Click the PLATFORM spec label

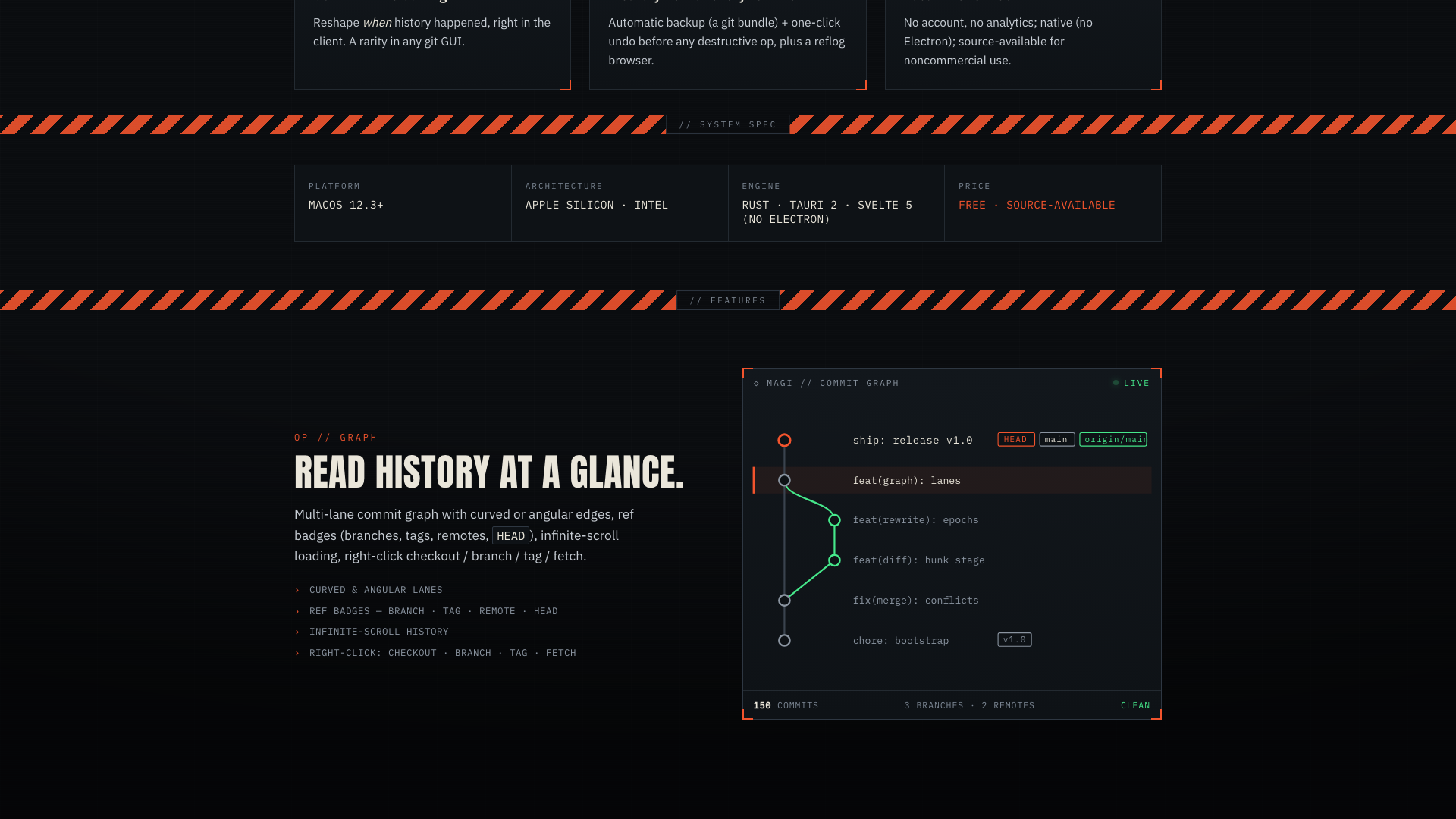(x=334, y=187)
